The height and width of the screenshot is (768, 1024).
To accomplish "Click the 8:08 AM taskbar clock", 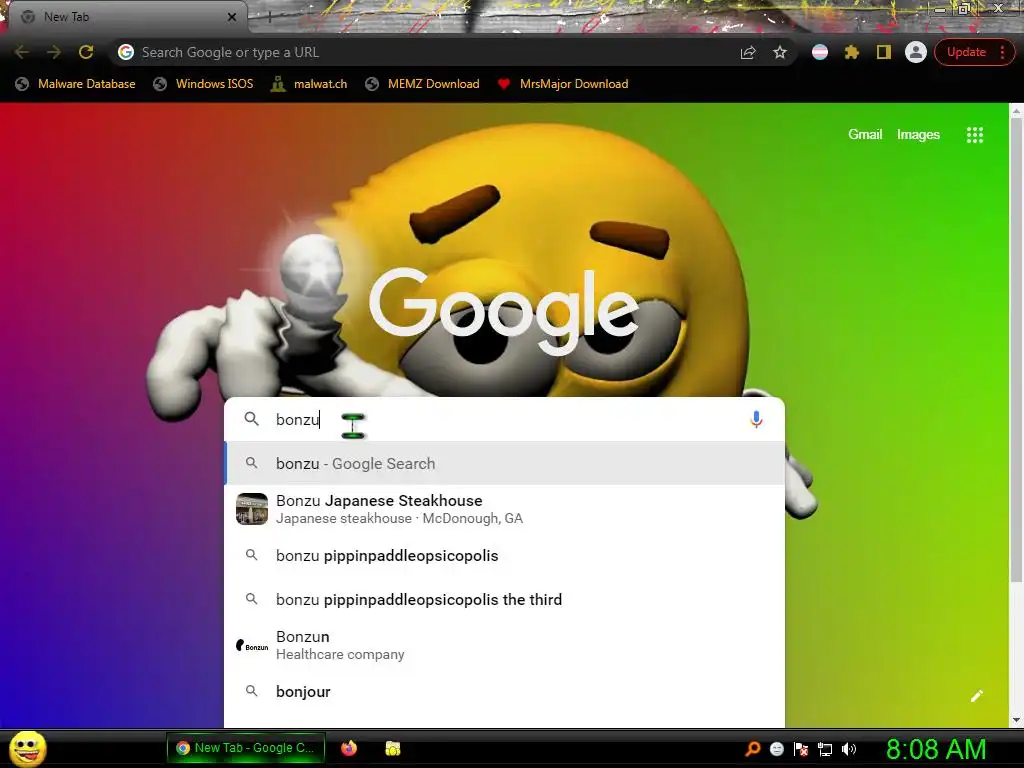I will coord(936,749).
